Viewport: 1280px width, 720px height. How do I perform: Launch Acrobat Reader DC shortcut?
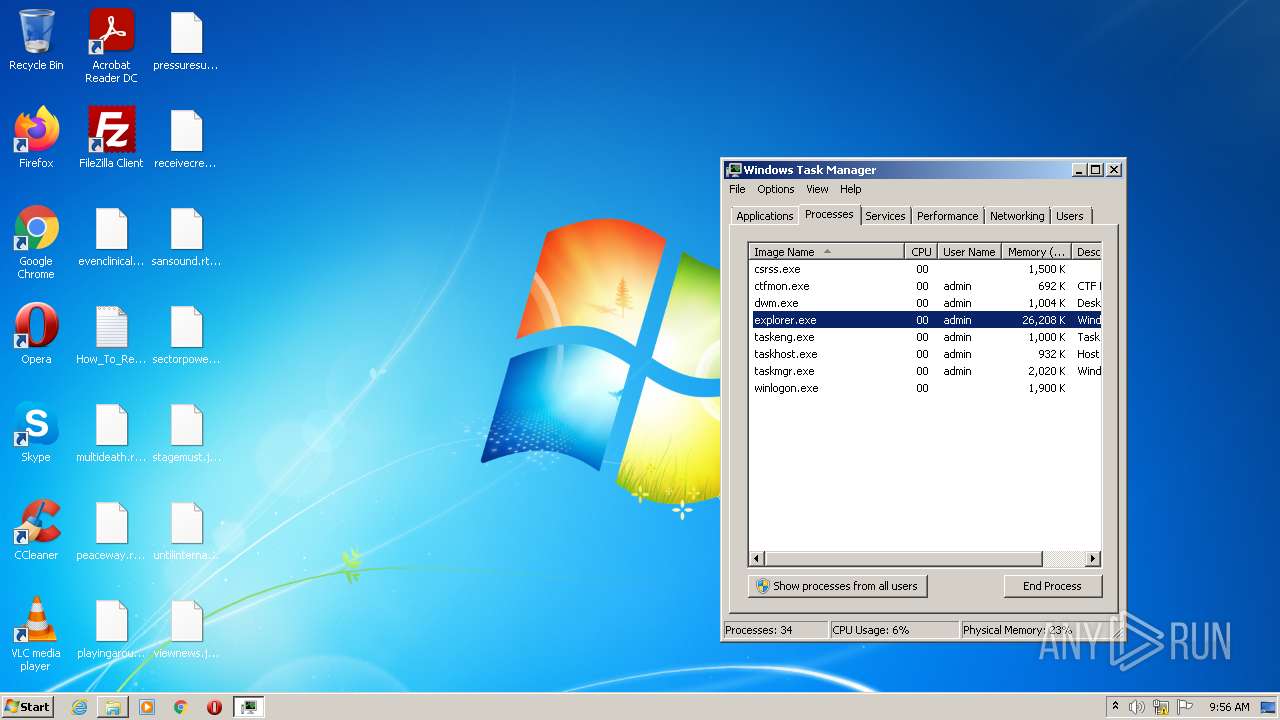(x=111, y=46)
